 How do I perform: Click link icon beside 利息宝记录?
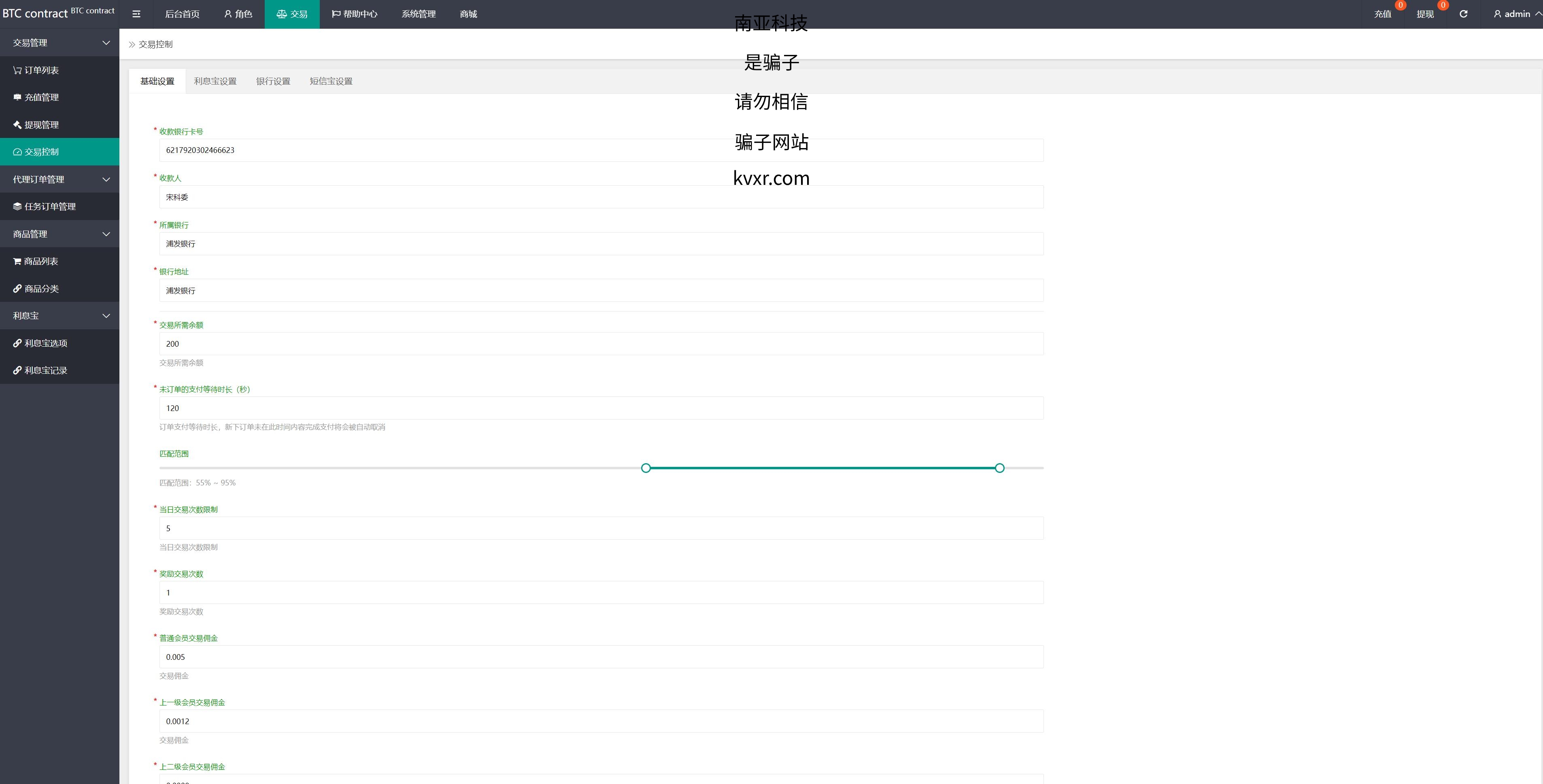point(17,371)
